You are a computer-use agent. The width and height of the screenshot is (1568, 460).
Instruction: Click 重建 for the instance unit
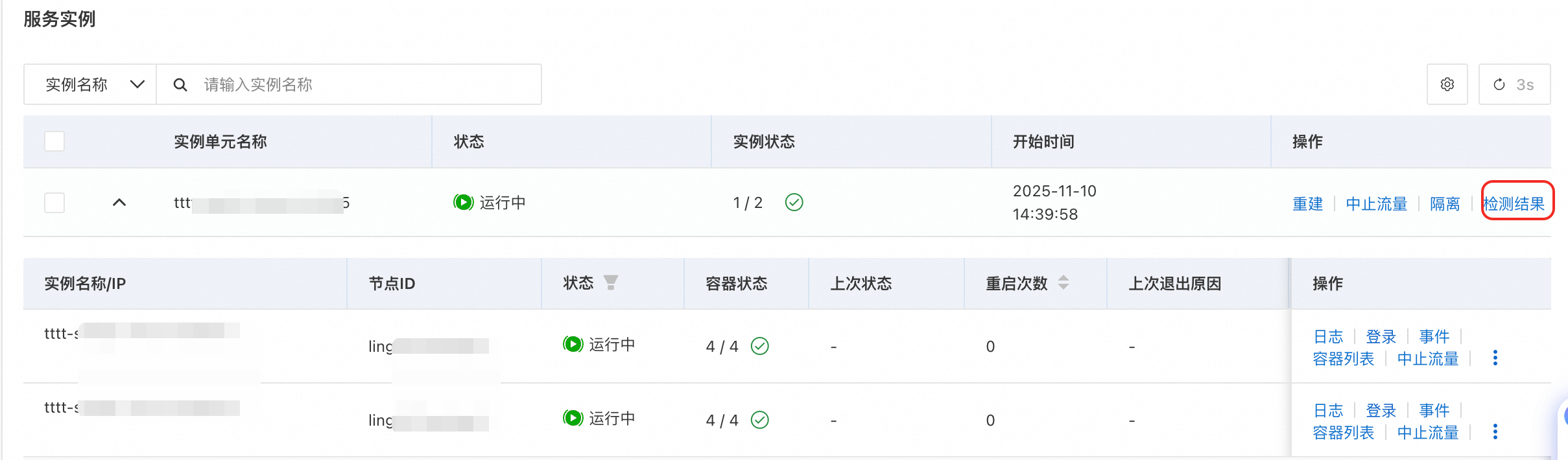tap(1307, 204)
